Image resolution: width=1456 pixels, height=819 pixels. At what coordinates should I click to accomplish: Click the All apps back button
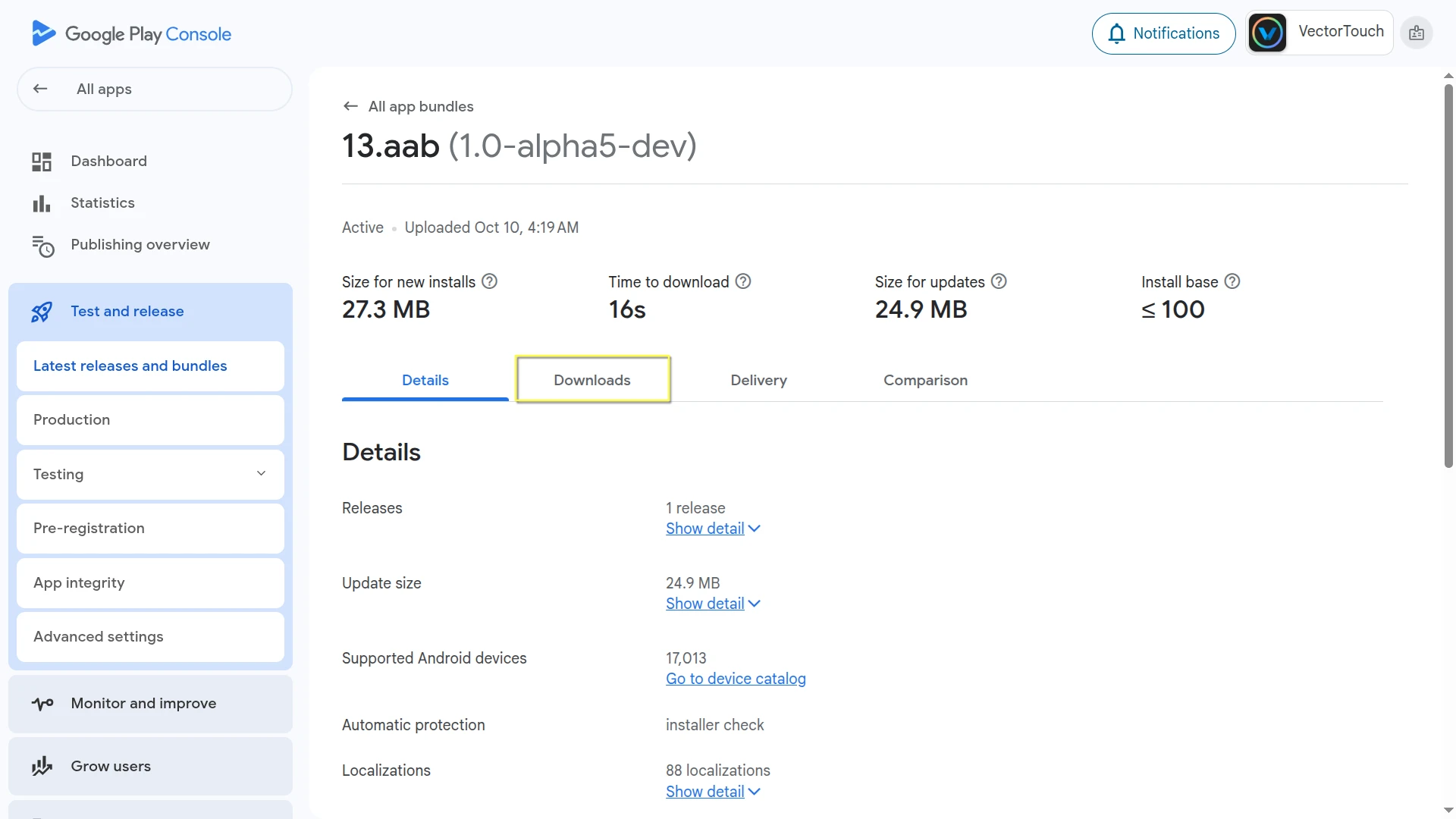pos(39,89)
